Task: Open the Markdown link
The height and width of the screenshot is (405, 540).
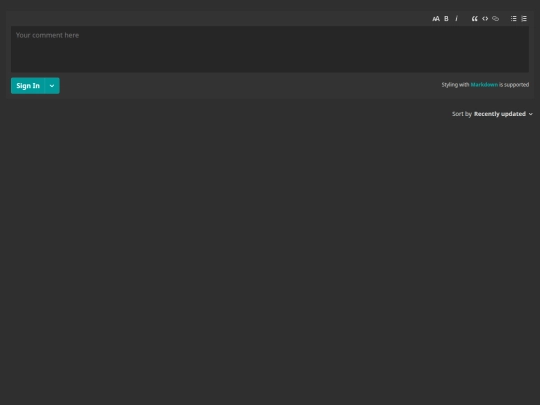Action: click(x=484, y=85)
